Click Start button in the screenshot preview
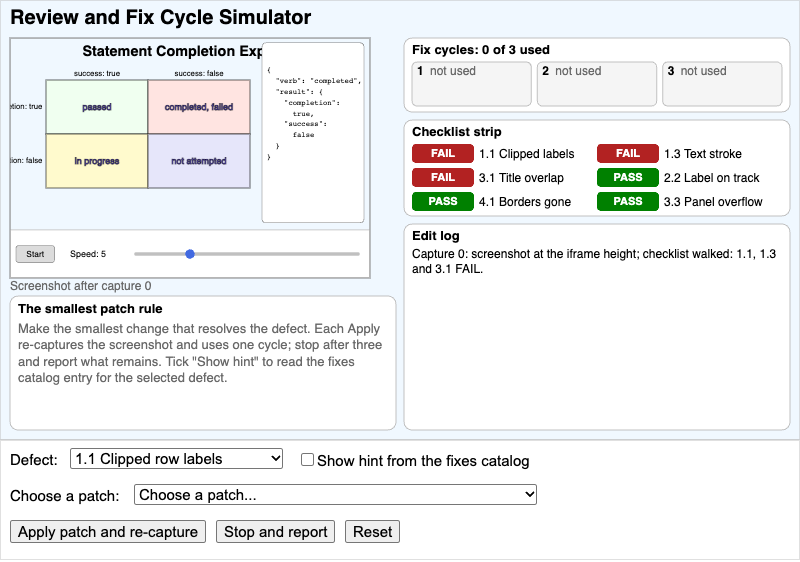 [x=35, y=254]
